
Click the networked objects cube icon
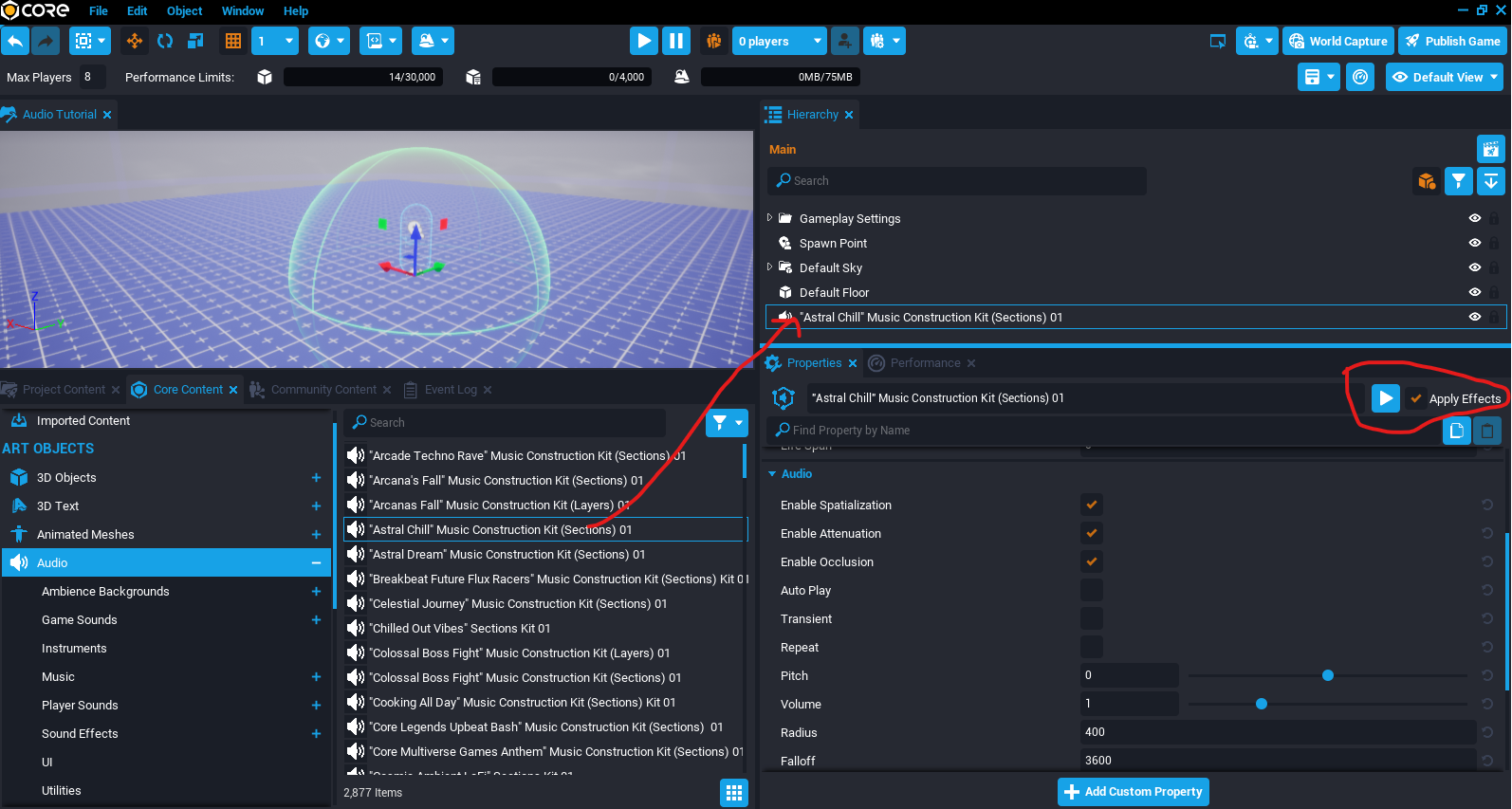pos(473,77)
